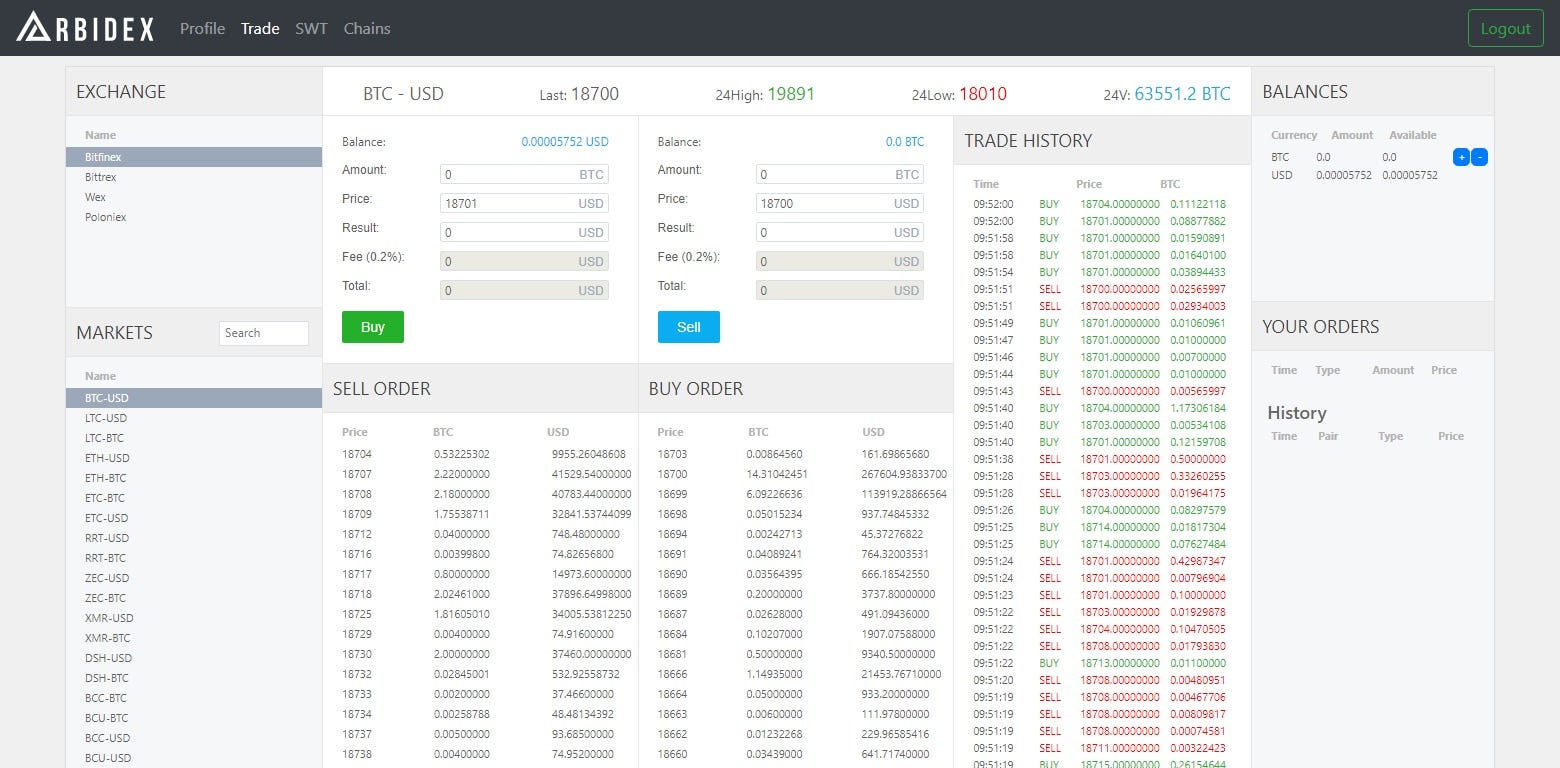Select the ETC-USD market
The image size is (1560, 768).
coord(194,518)
